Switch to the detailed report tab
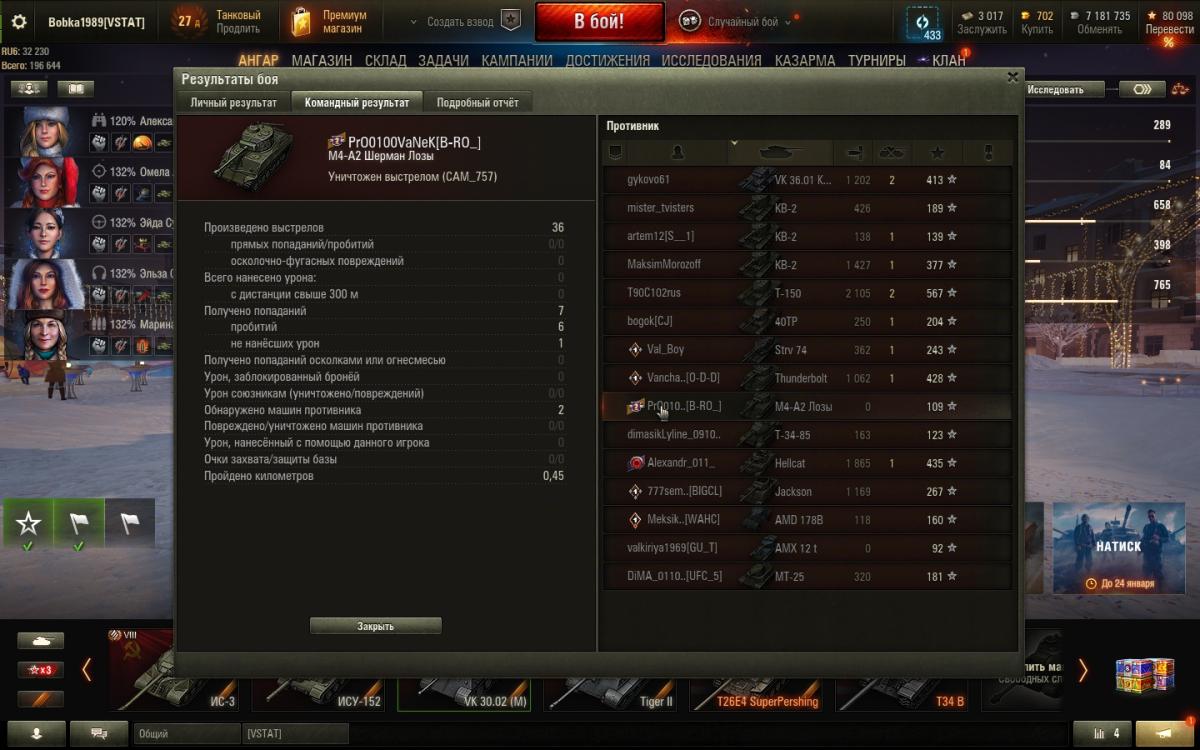 [x=478, y=102]
